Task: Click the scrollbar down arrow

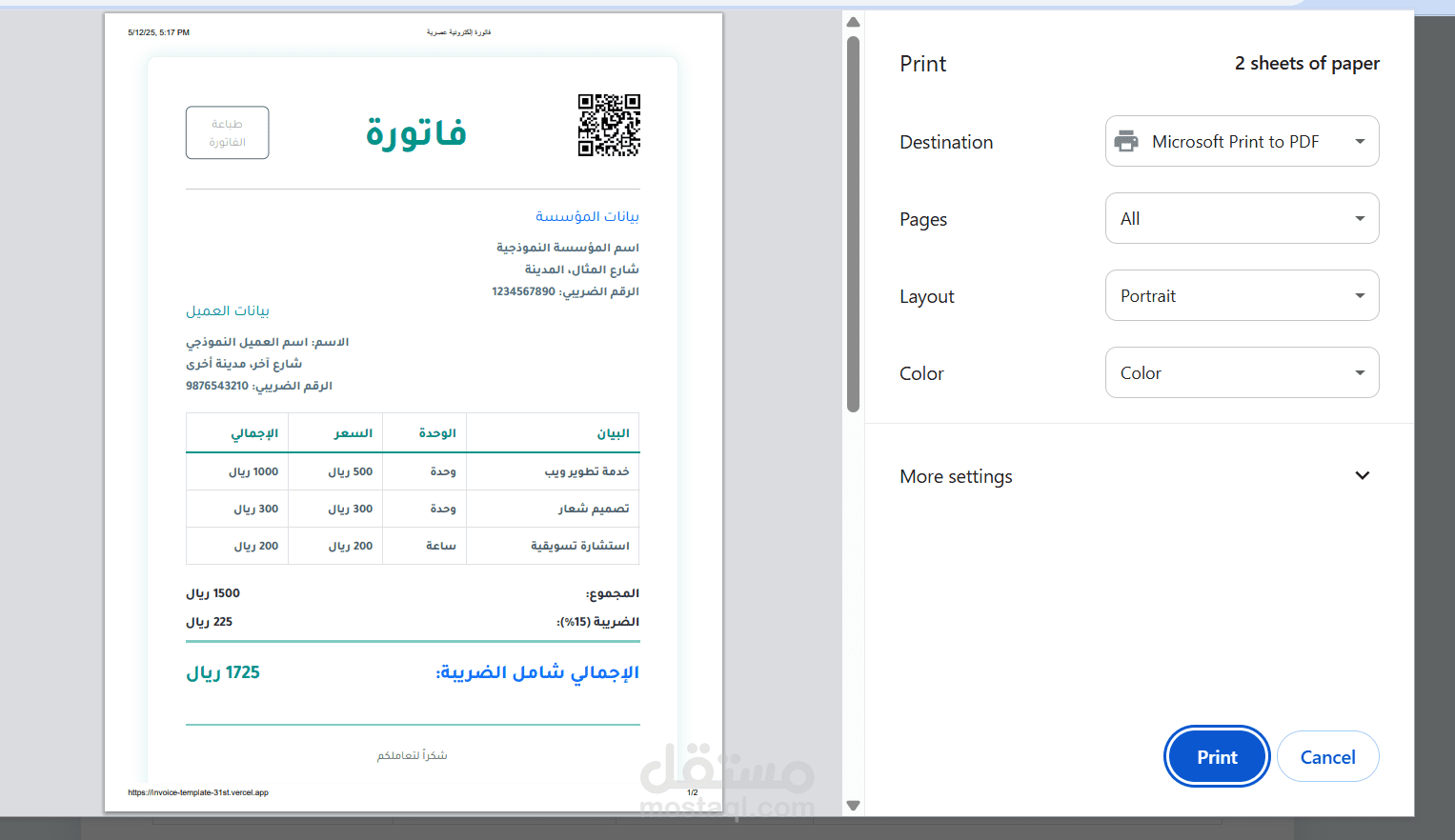Action: click(x=852, y=803)
